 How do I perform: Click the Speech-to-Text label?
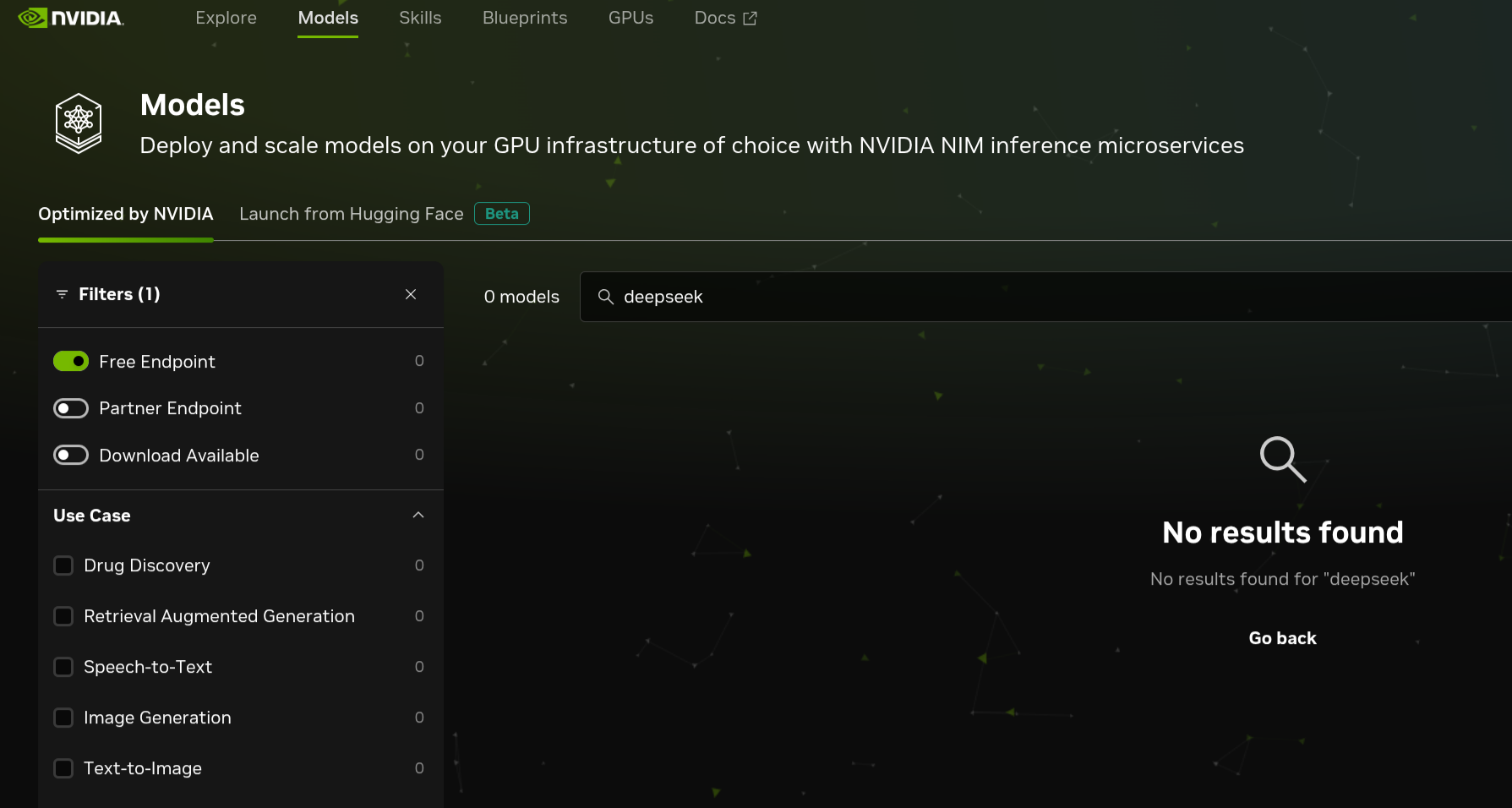tap(148, 667)
